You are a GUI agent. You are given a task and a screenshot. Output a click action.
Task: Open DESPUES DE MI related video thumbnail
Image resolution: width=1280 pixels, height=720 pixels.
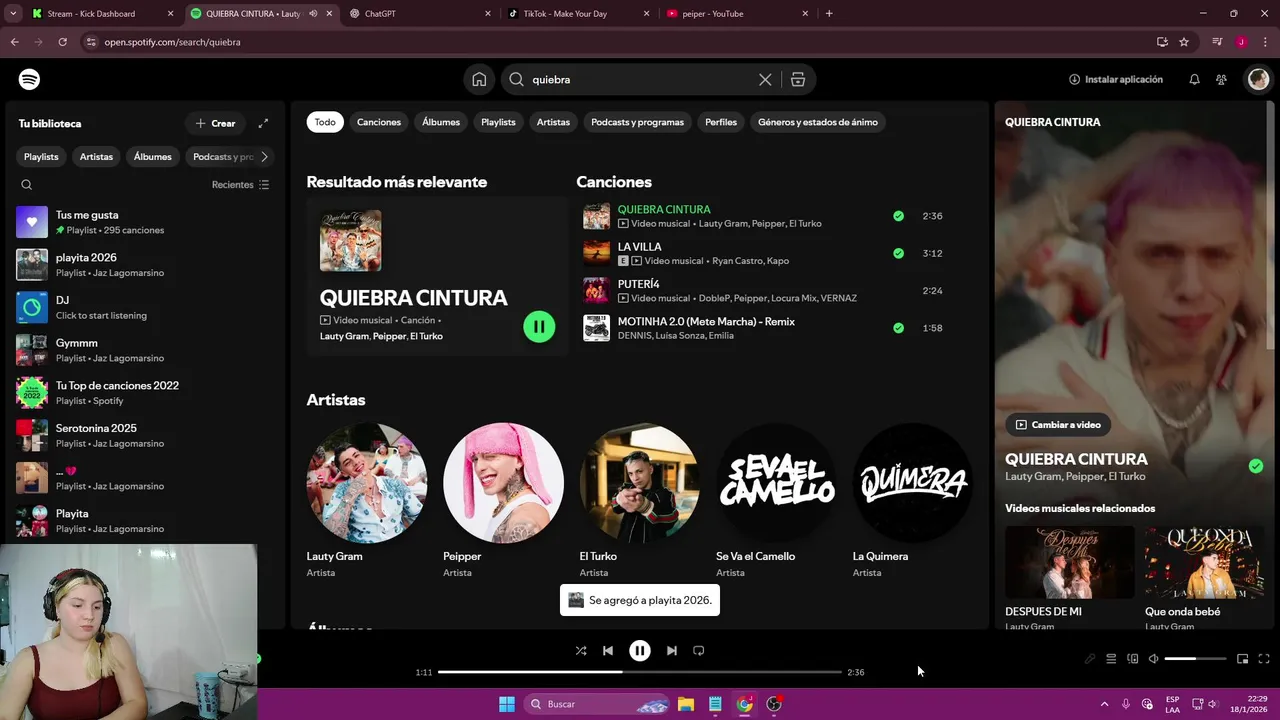point(1070,562)
